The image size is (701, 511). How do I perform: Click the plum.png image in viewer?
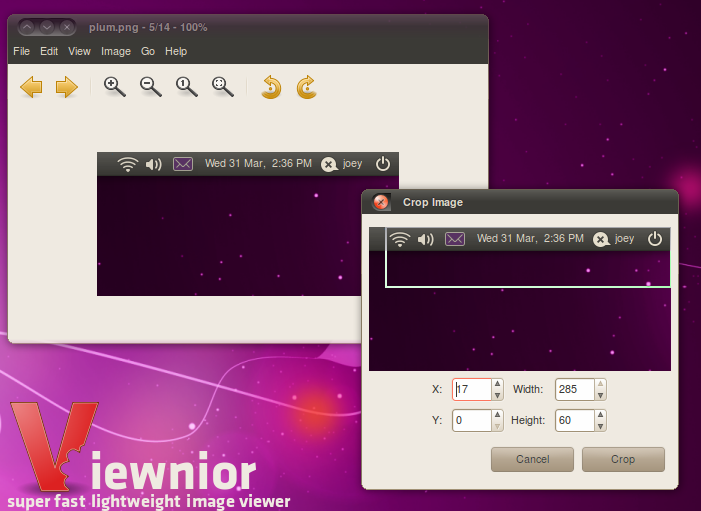point(248,224)
